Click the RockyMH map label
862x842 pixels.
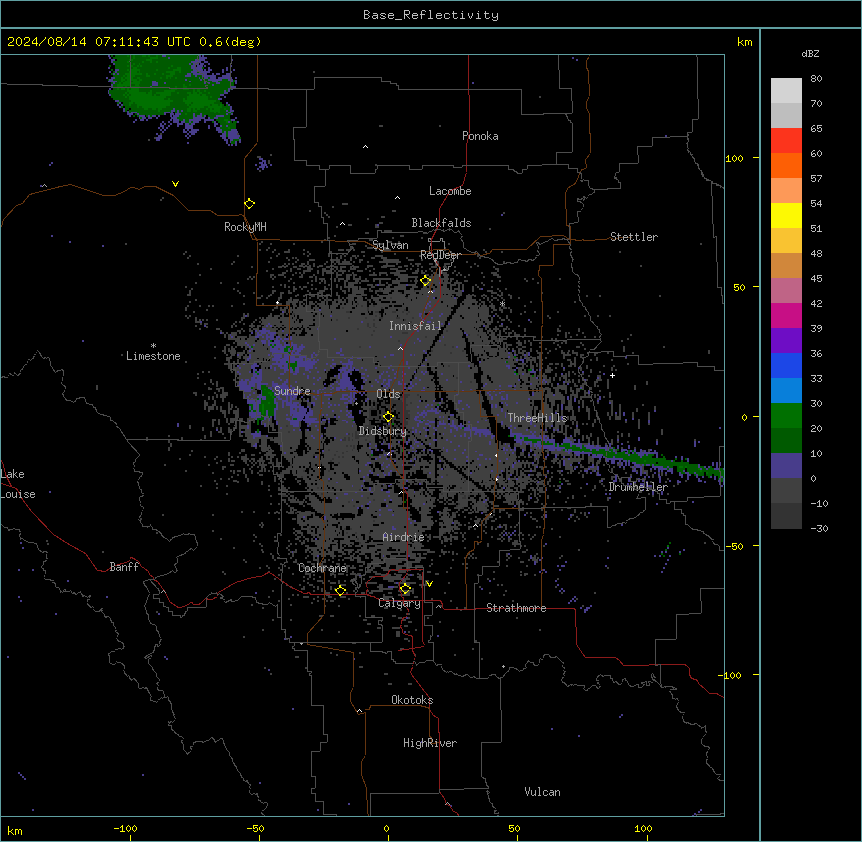[245, 227]
